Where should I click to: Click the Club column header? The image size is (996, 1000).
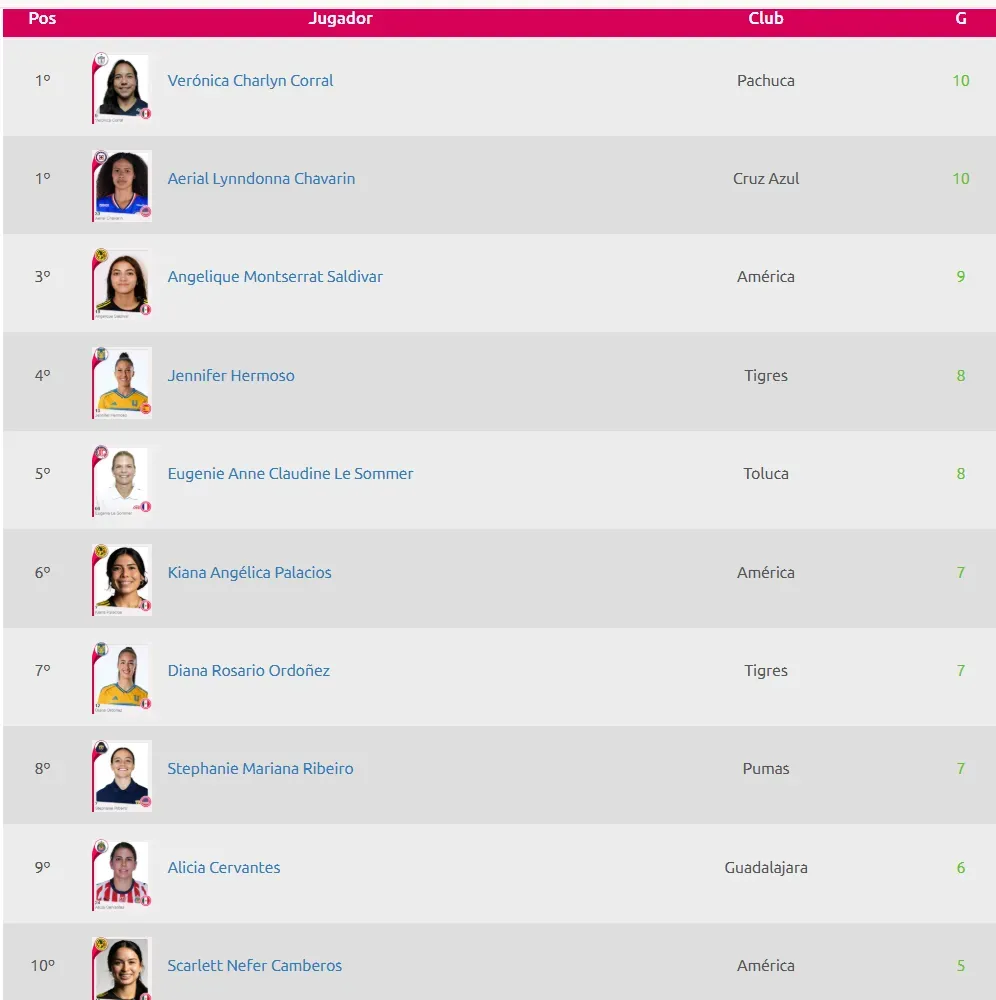pyautogui.click(x=765, y=19)
